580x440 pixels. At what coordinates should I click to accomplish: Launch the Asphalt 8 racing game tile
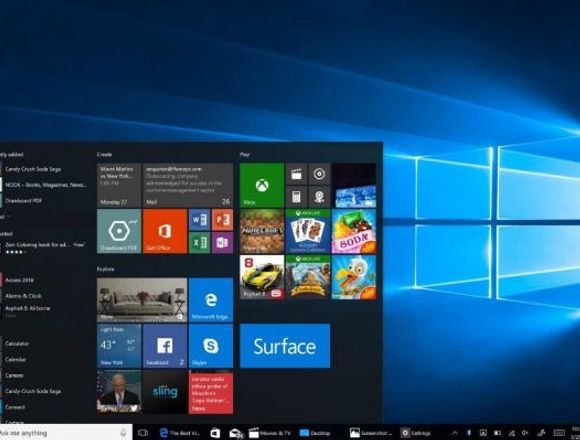(262, 277)
